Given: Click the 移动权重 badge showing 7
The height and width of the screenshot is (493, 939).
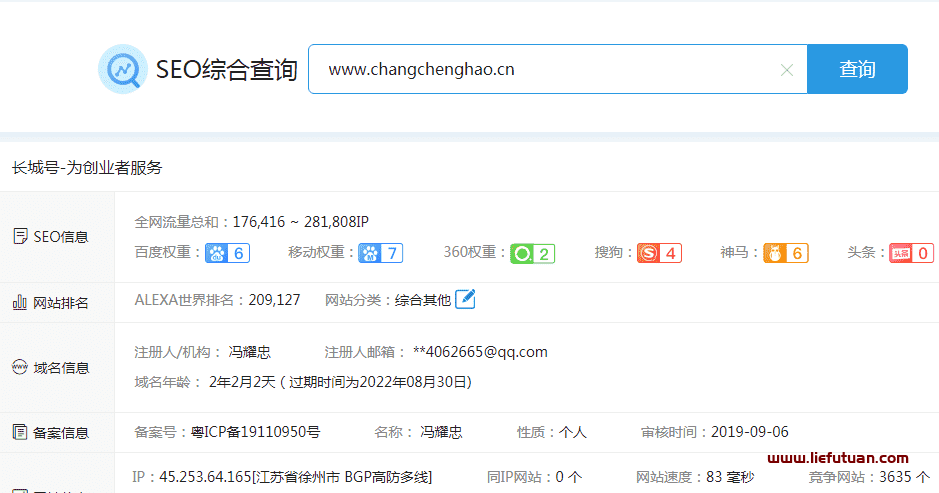Looking at the screenshot, I should click(x=381, y=253).
